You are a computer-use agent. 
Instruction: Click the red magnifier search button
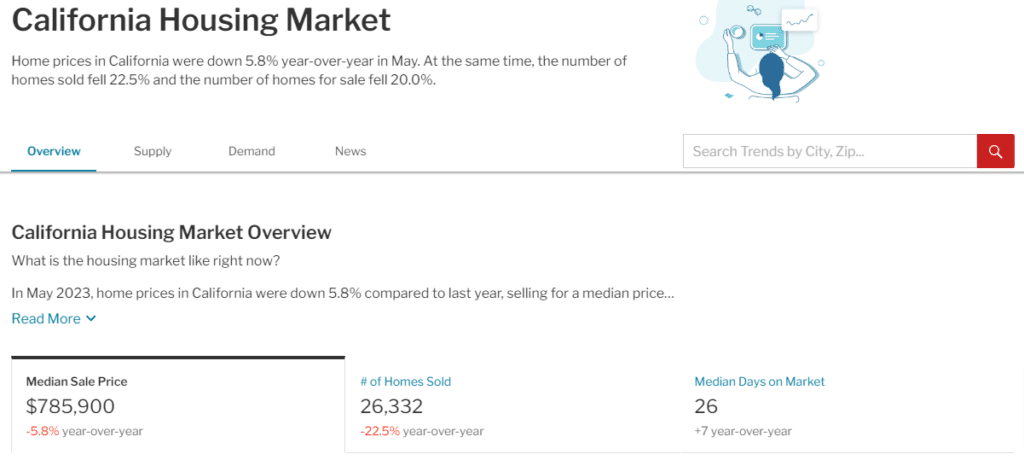pos(995,152)
